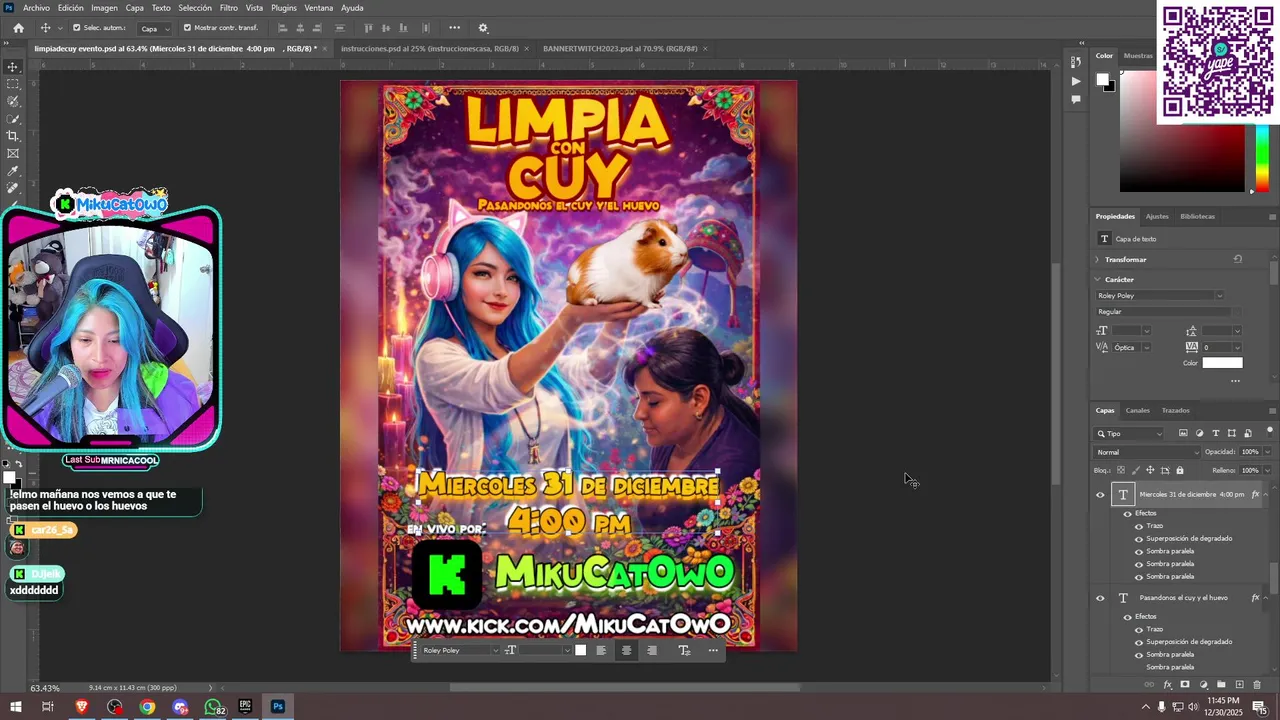Hide Trazo effect of Miercoles layer
Screen dimensions: 1280x720
click(1138, 526)
